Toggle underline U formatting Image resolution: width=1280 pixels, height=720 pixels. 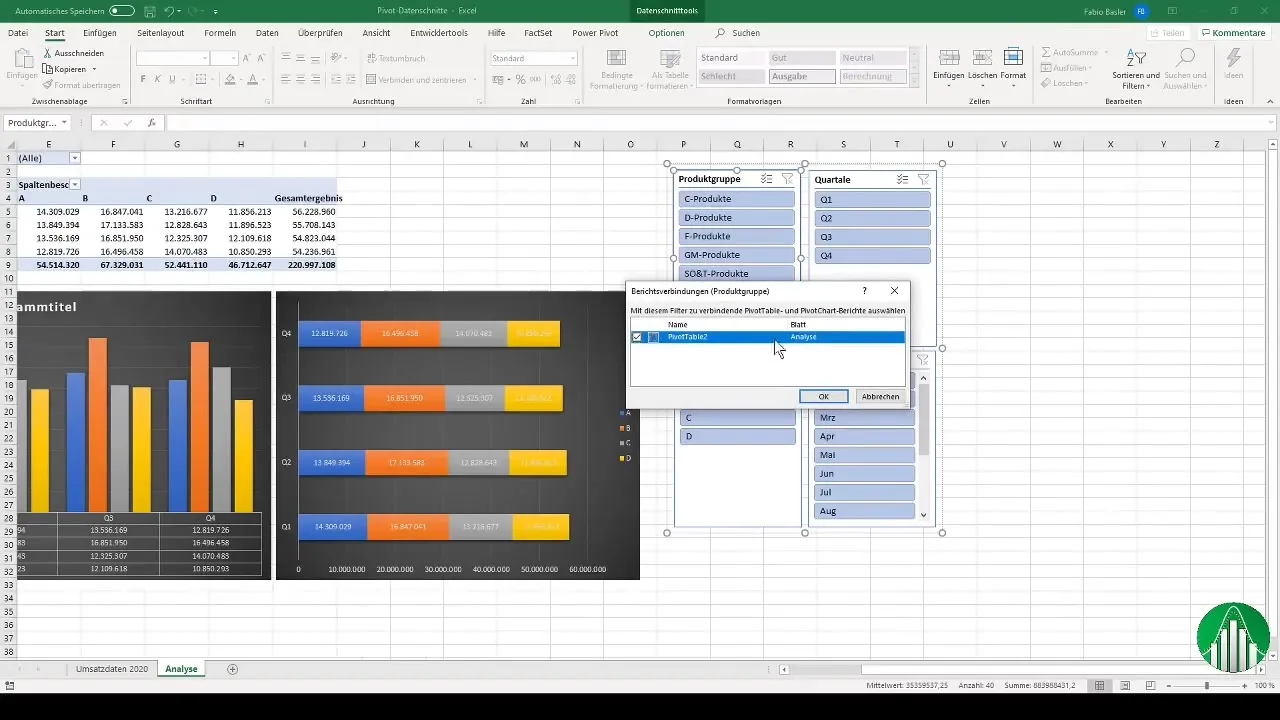[173, 79]
